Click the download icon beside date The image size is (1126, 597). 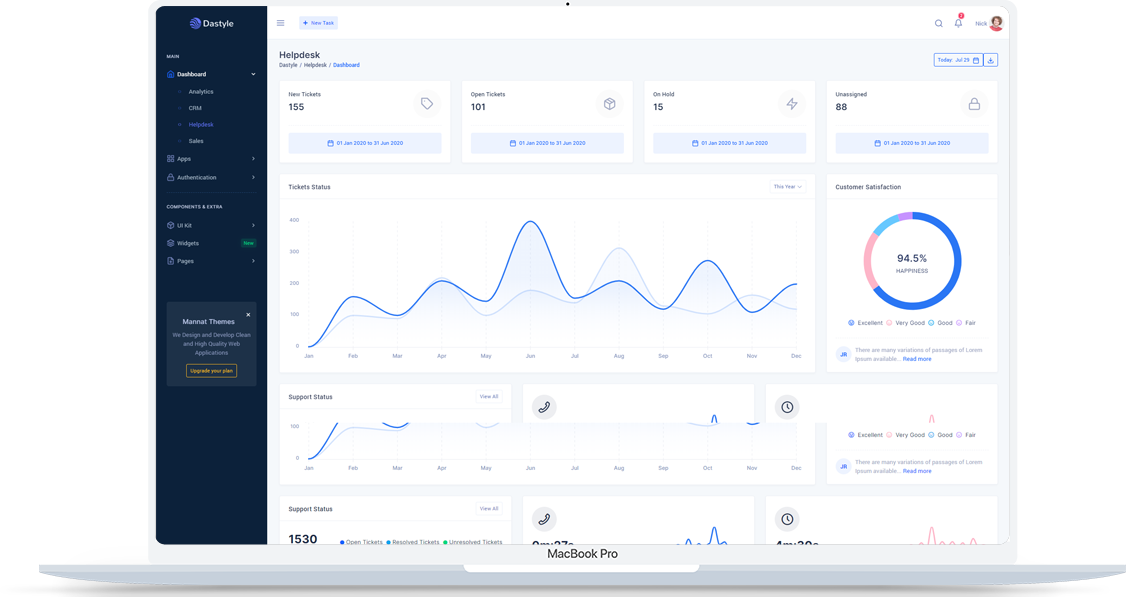(990, 60)
